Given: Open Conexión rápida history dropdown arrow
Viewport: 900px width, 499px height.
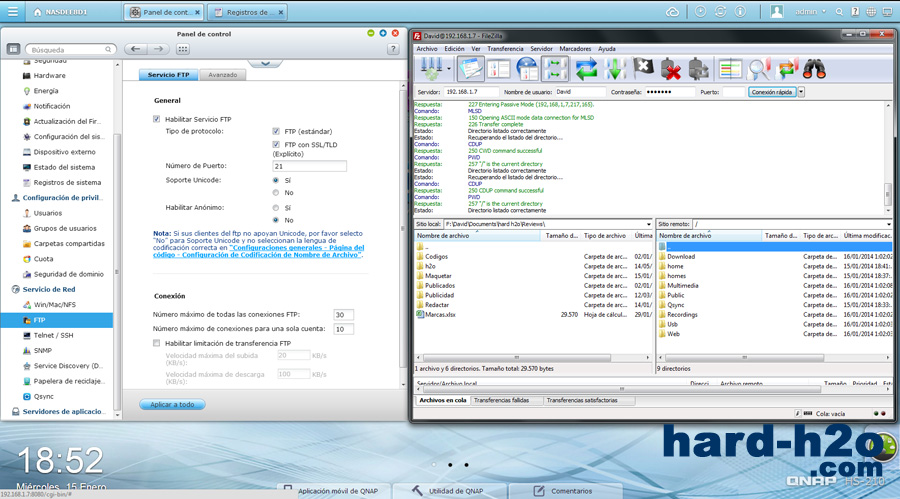Looking at the screenshot, I should [x=801, y=92].
